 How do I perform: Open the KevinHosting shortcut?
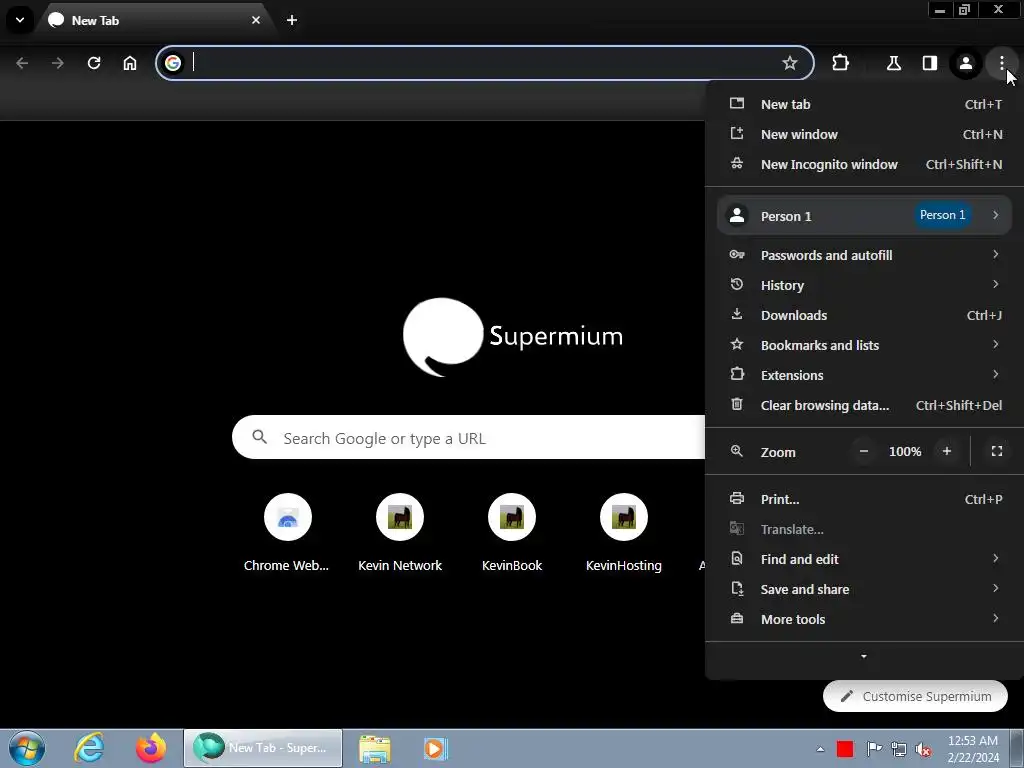click(x=624, y=534)
